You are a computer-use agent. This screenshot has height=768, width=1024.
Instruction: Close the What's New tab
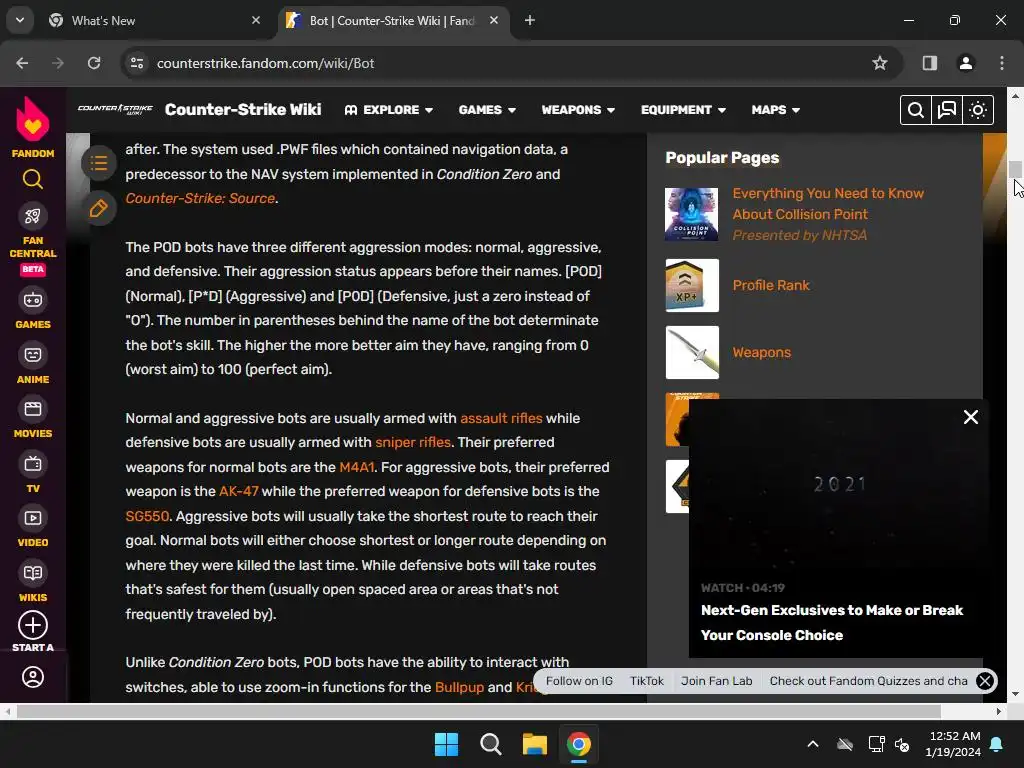tap(256, 20)
